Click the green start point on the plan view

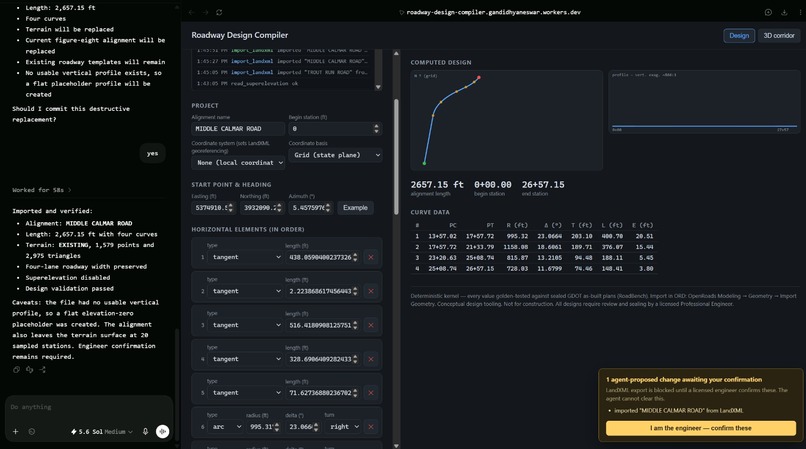(424, 164)
